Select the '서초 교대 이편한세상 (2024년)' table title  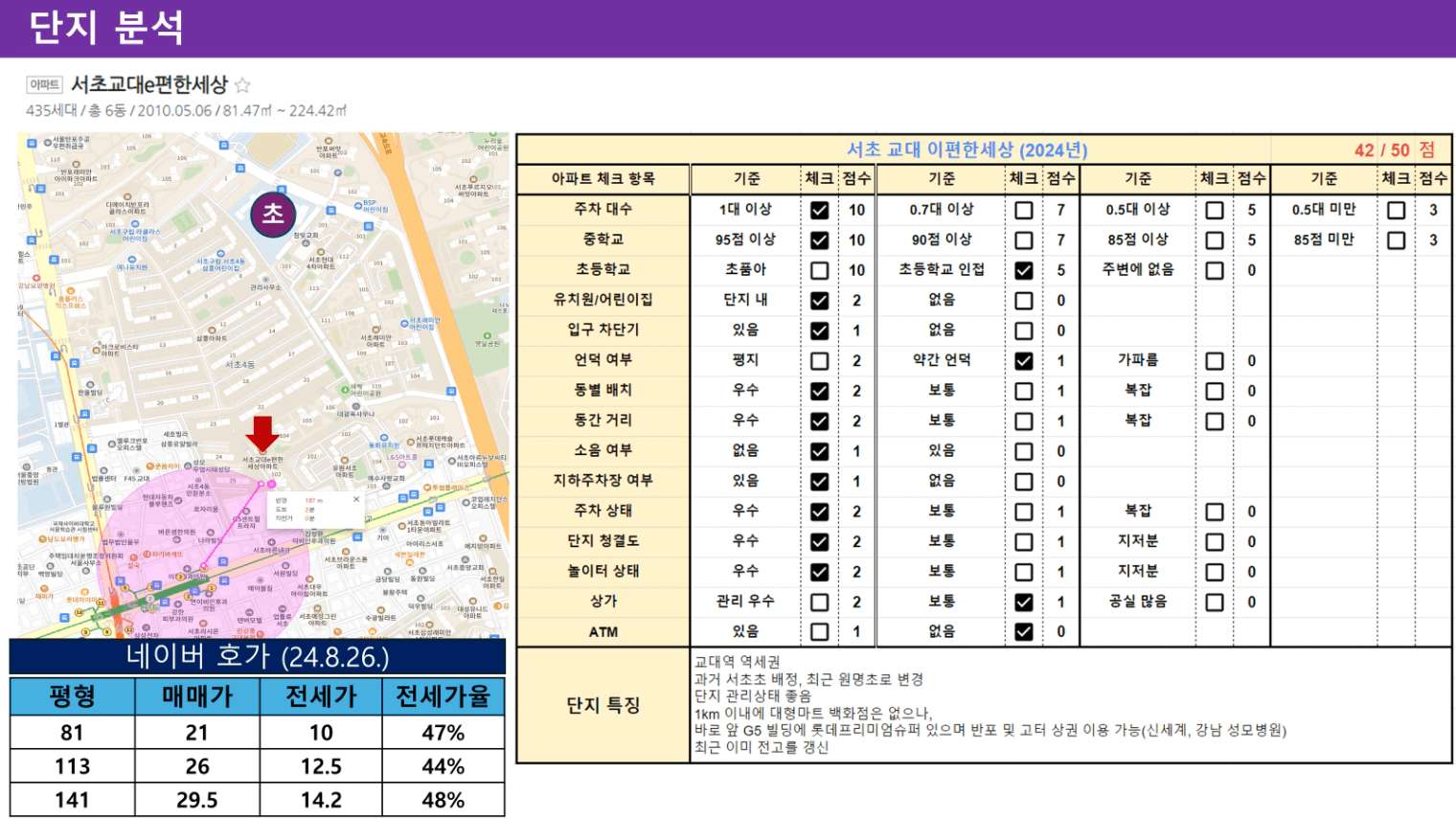coord(967,149)
